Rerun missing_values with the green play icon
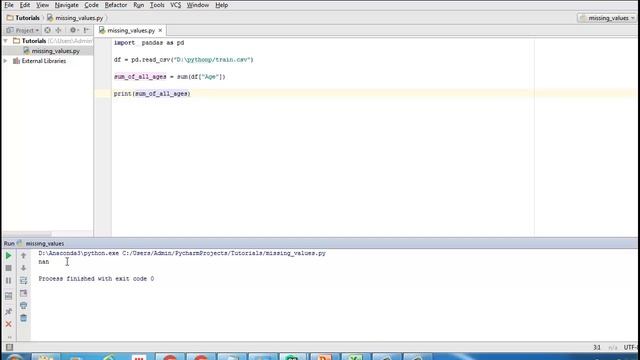Viewport: 640px width, 360px height. click(x=8, y=256)
